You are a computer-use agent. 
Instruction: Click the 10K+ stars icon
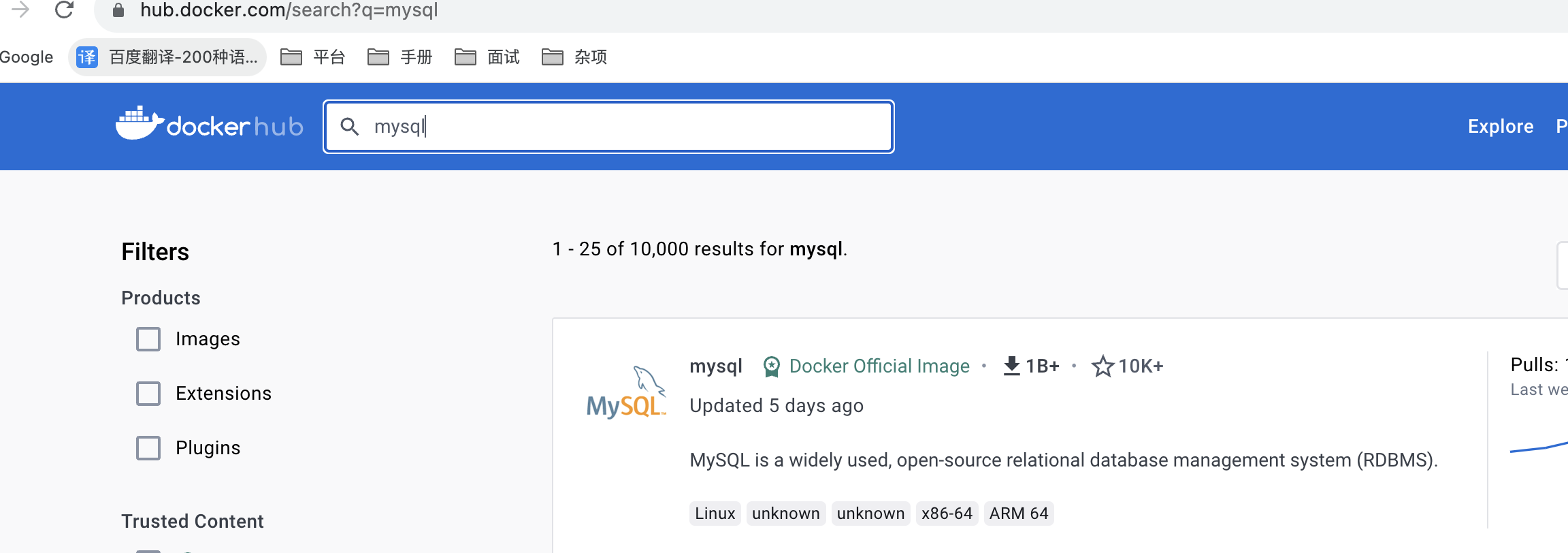point(1102,366)
